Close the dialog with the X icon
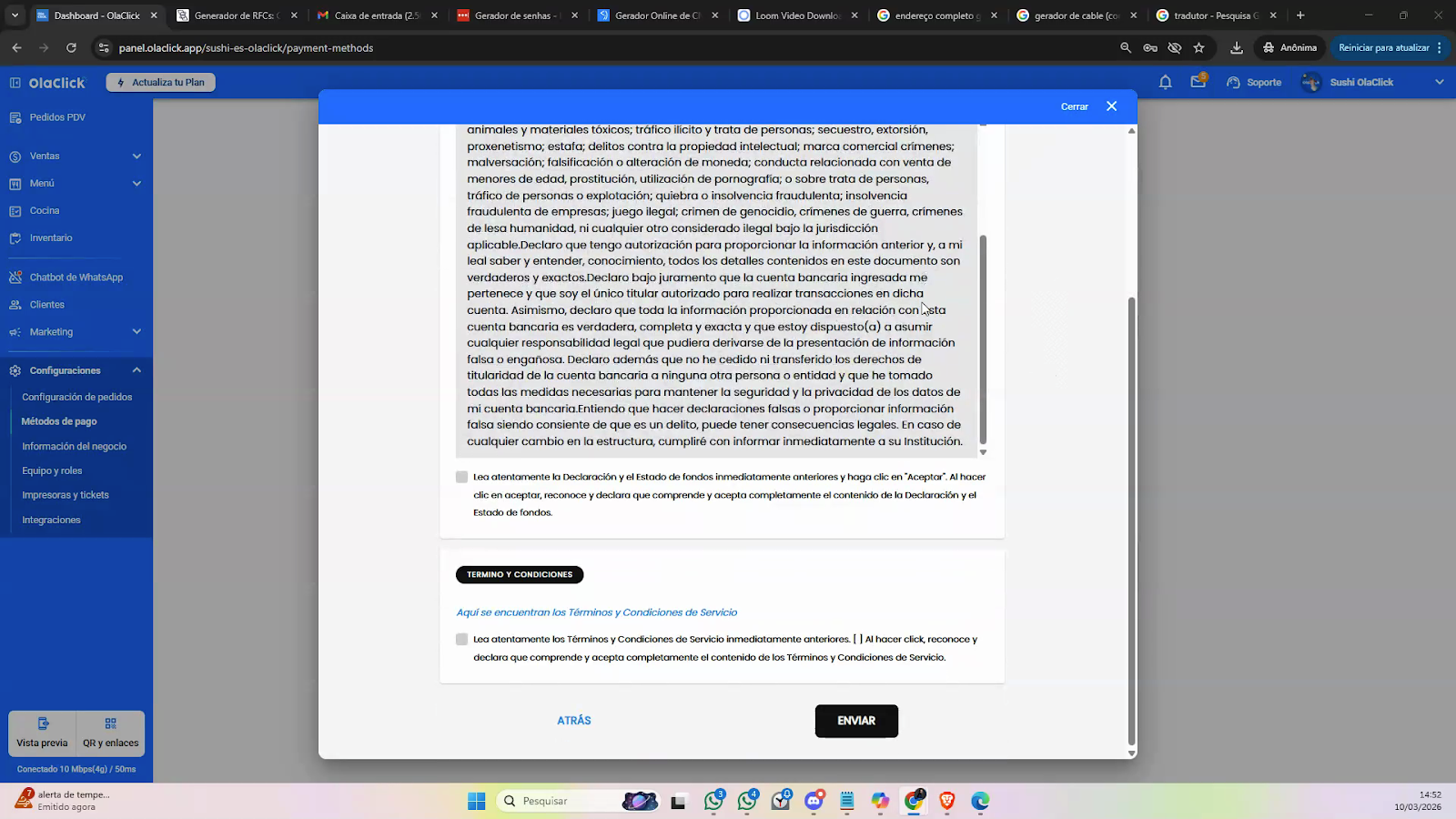 [x=1111, y=106]
